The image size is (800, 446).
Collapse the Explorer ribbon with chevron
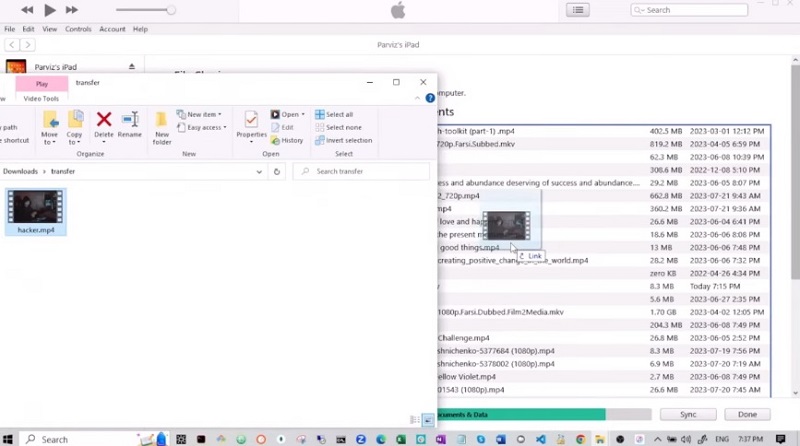point(417,98)
